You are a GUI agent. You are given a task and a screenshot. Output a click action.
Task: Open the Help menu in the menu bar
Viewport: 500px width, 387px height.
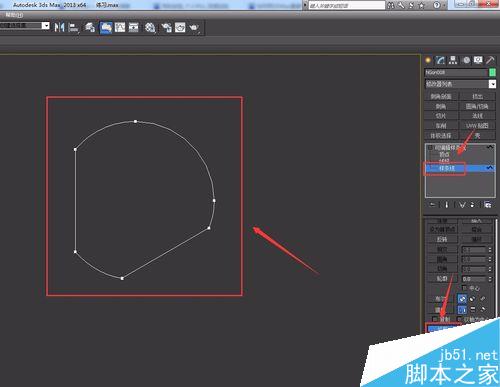point(14,15)
